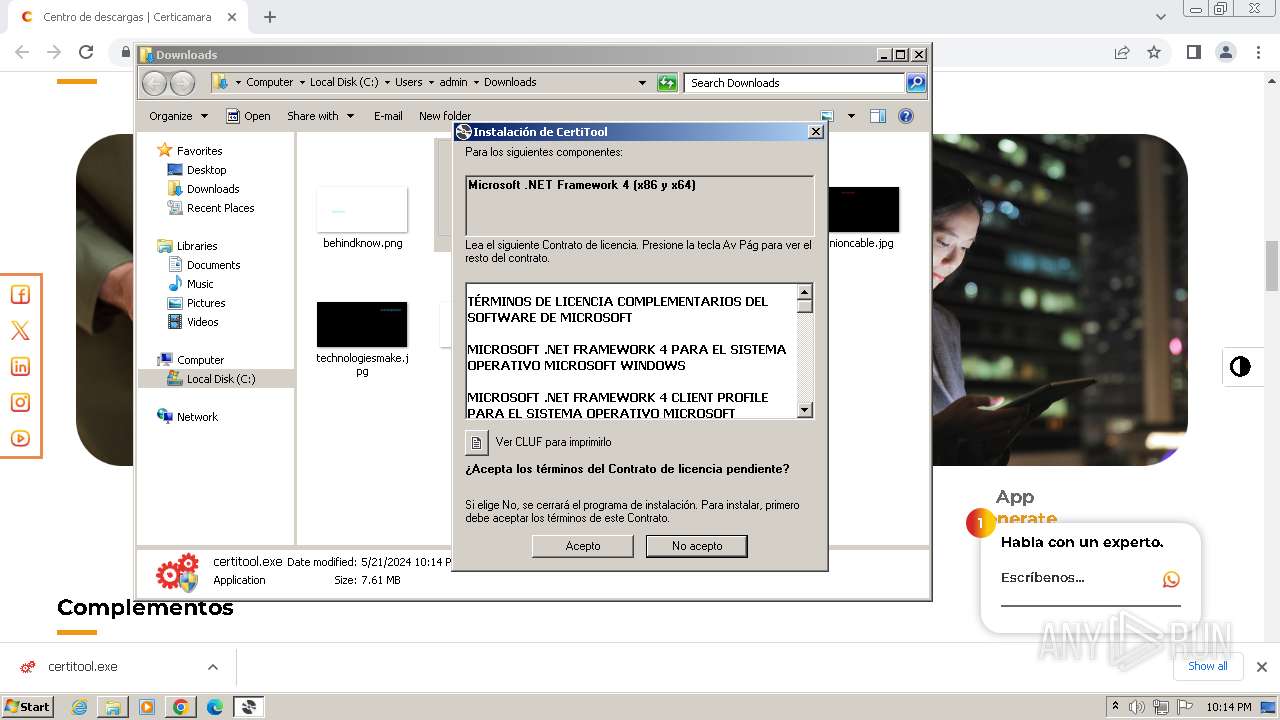Open Downloads in the Explorer sidebar

point(213,189)
